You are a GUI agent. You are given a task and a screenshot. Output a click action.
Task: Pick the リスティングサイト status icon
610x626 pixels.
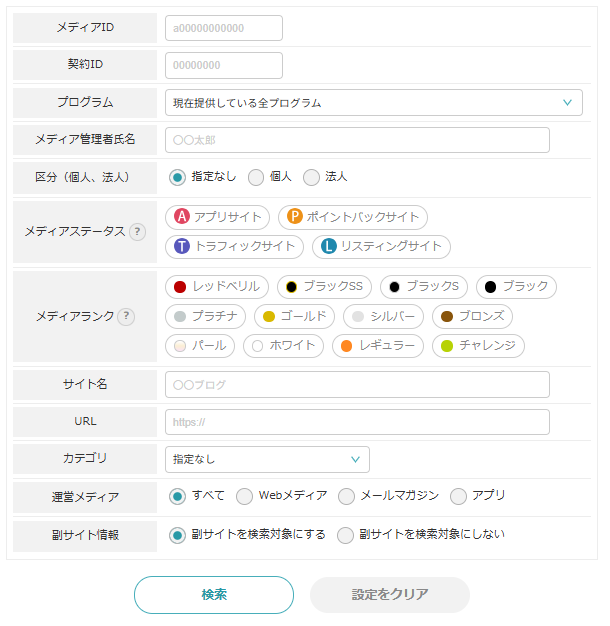(328, 246)
